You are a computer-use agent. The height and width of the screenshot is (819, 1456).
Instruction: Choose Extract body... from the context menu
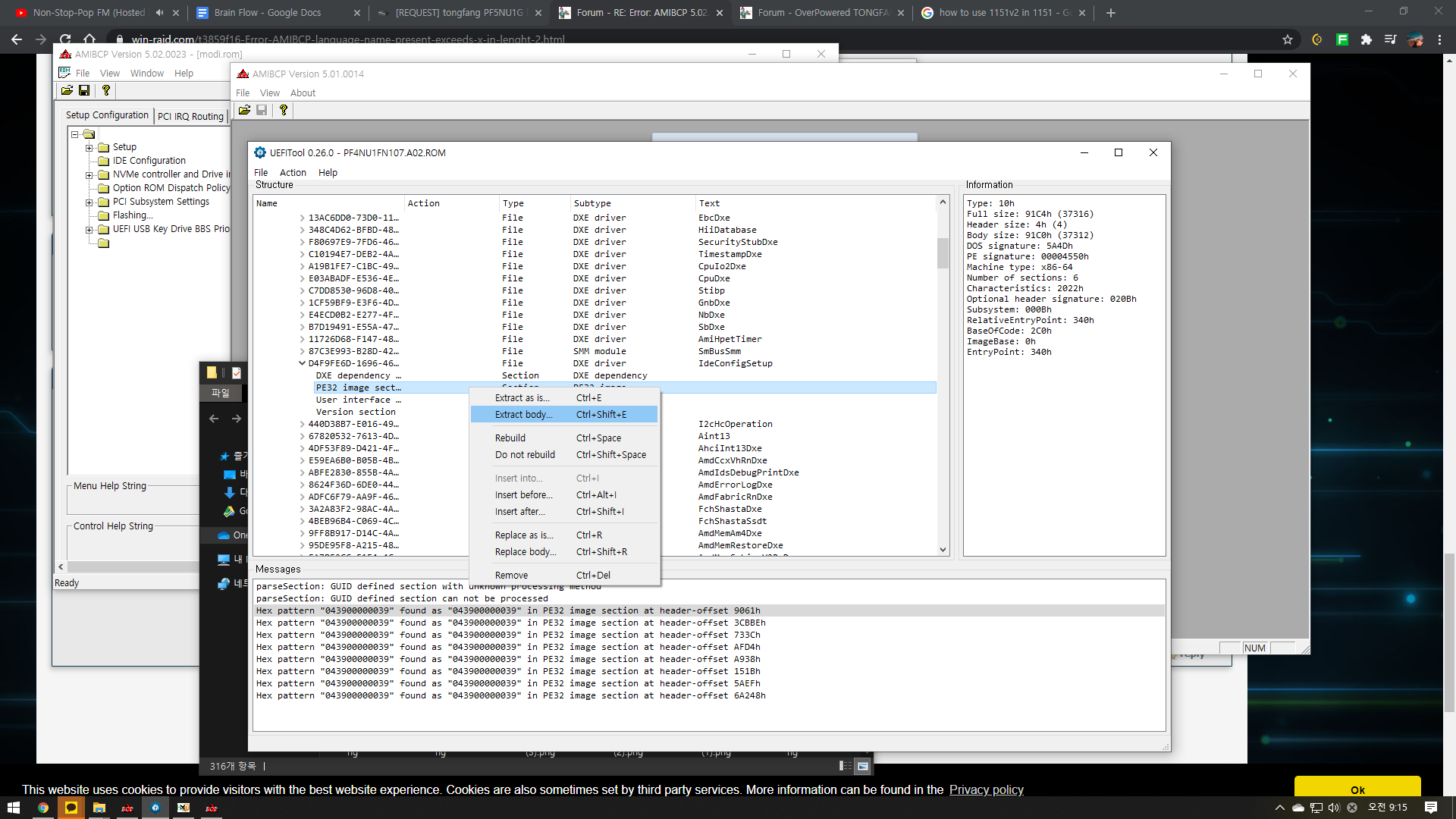(524, 415)
